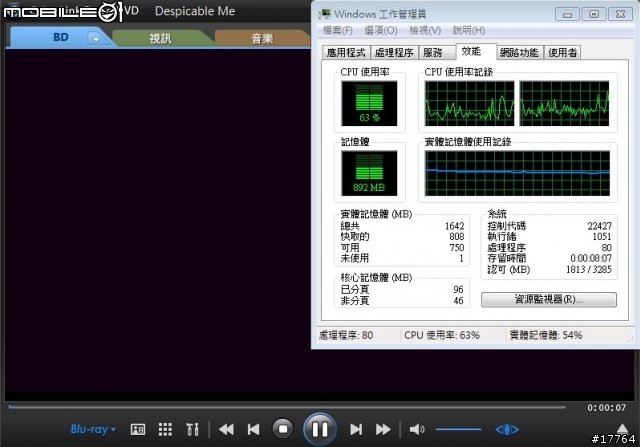The width and height of the screenshot is (640, 447).
Task: Mute the player volume speaker icon
Action: 417,429
